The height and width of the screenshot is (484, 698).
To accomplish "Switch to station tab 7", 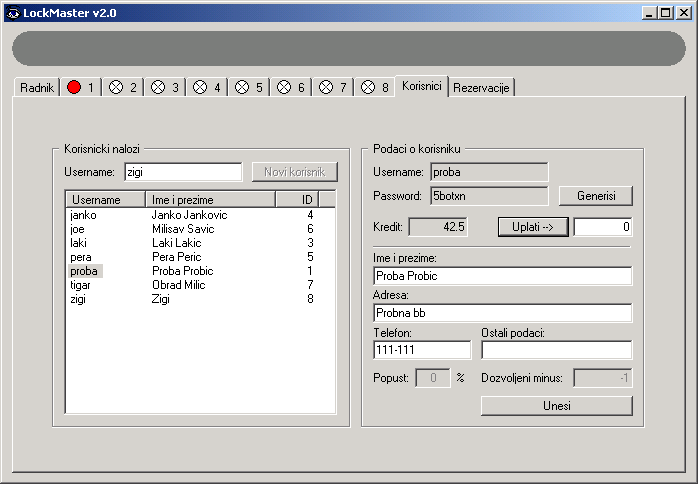I will click(x=333, y=87).
